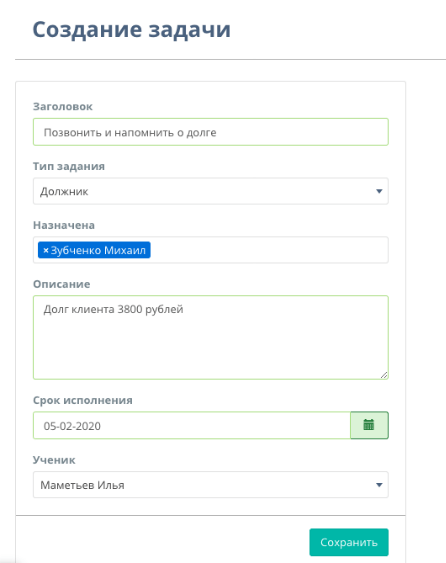This screenshot has width=446, height=563.
Task: Expand the Ученик dropdown arrow
Action: [x=379, y=485]
